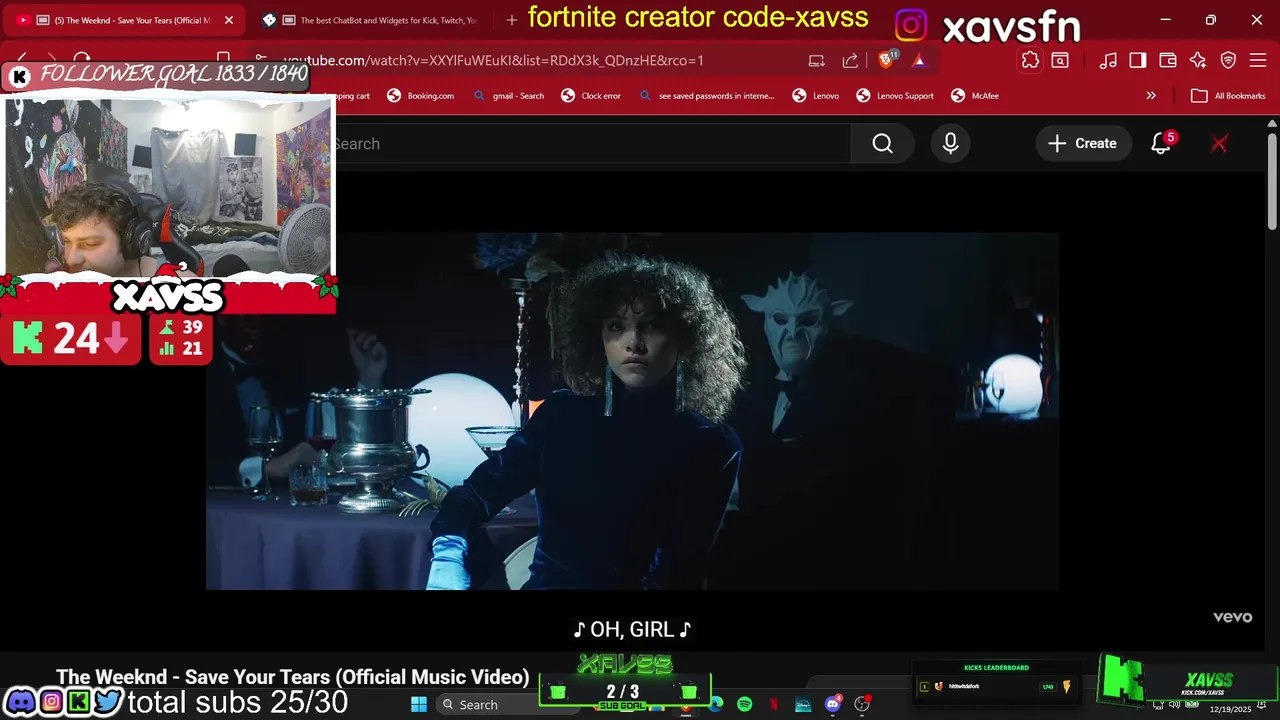
Task: Open the Brave Shields lion icon
Action: coord(886,60)
